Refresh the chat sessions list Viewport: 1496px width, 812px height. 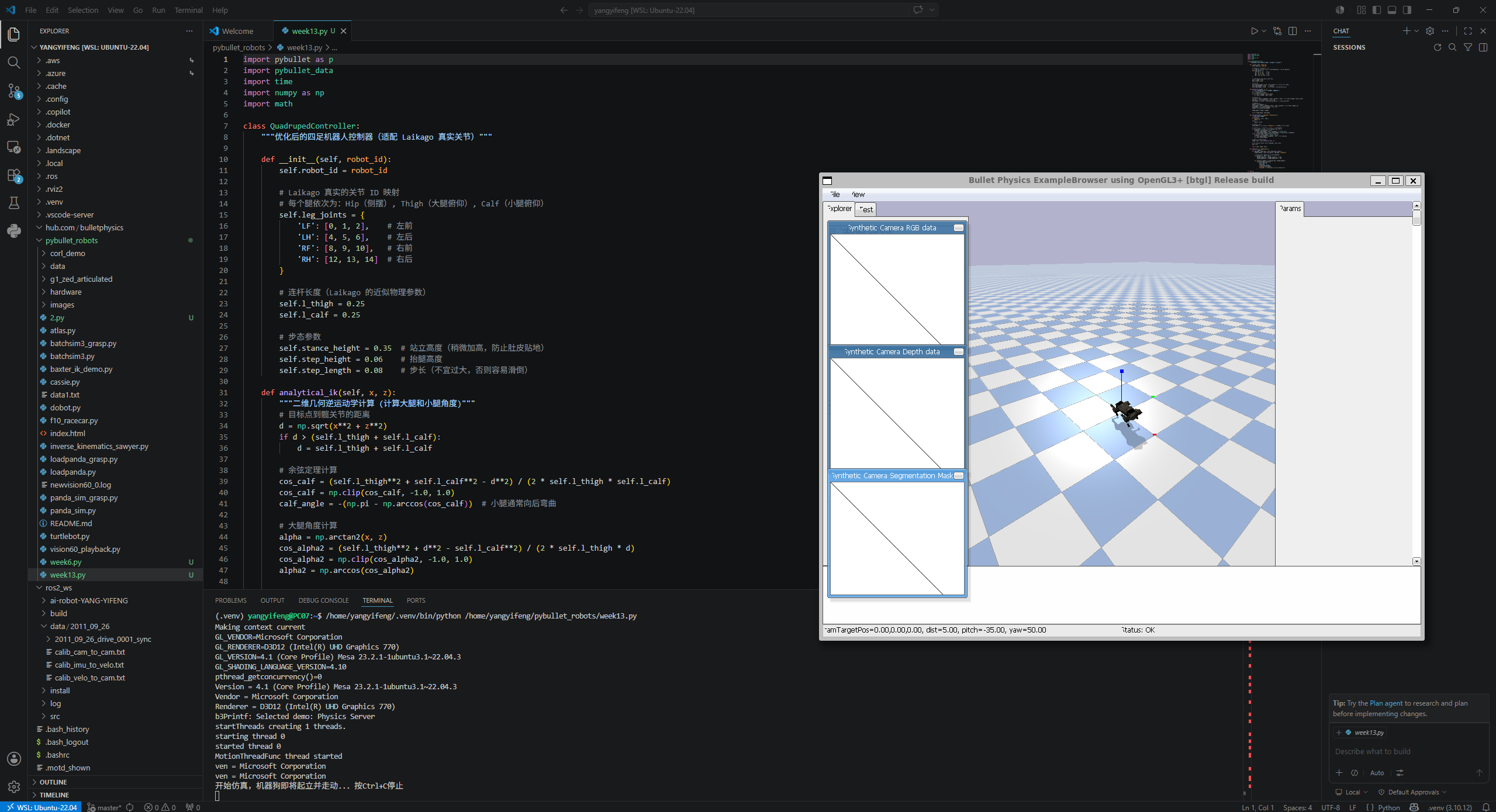tap(1438, 47)
